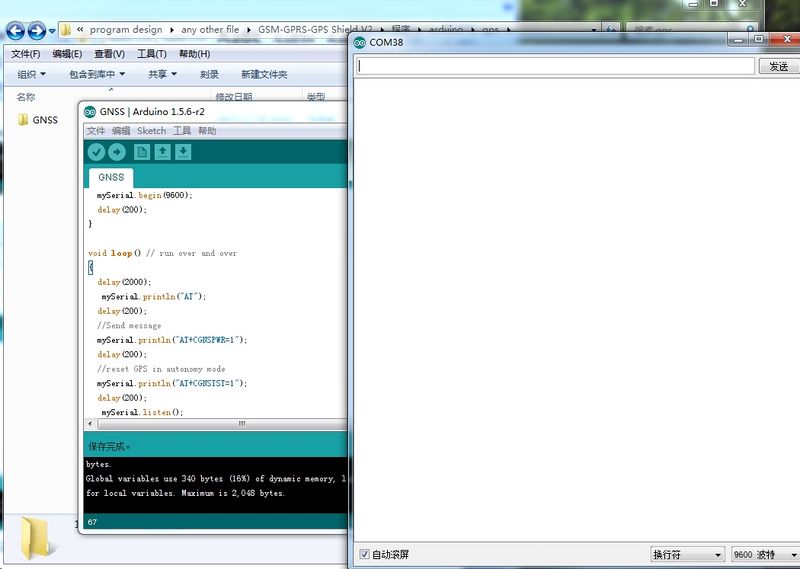This screenshot has height=569, width=800.
Task: Click the Explorer Forward navigation arrow
Action: pos(36,31)
